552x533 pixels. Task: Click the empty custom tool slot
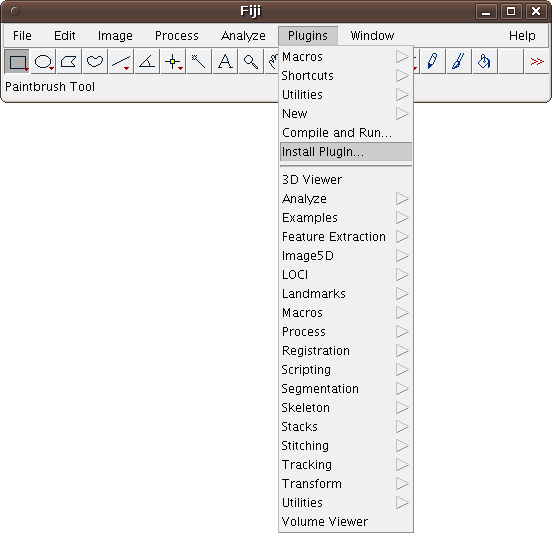[511, 62]
